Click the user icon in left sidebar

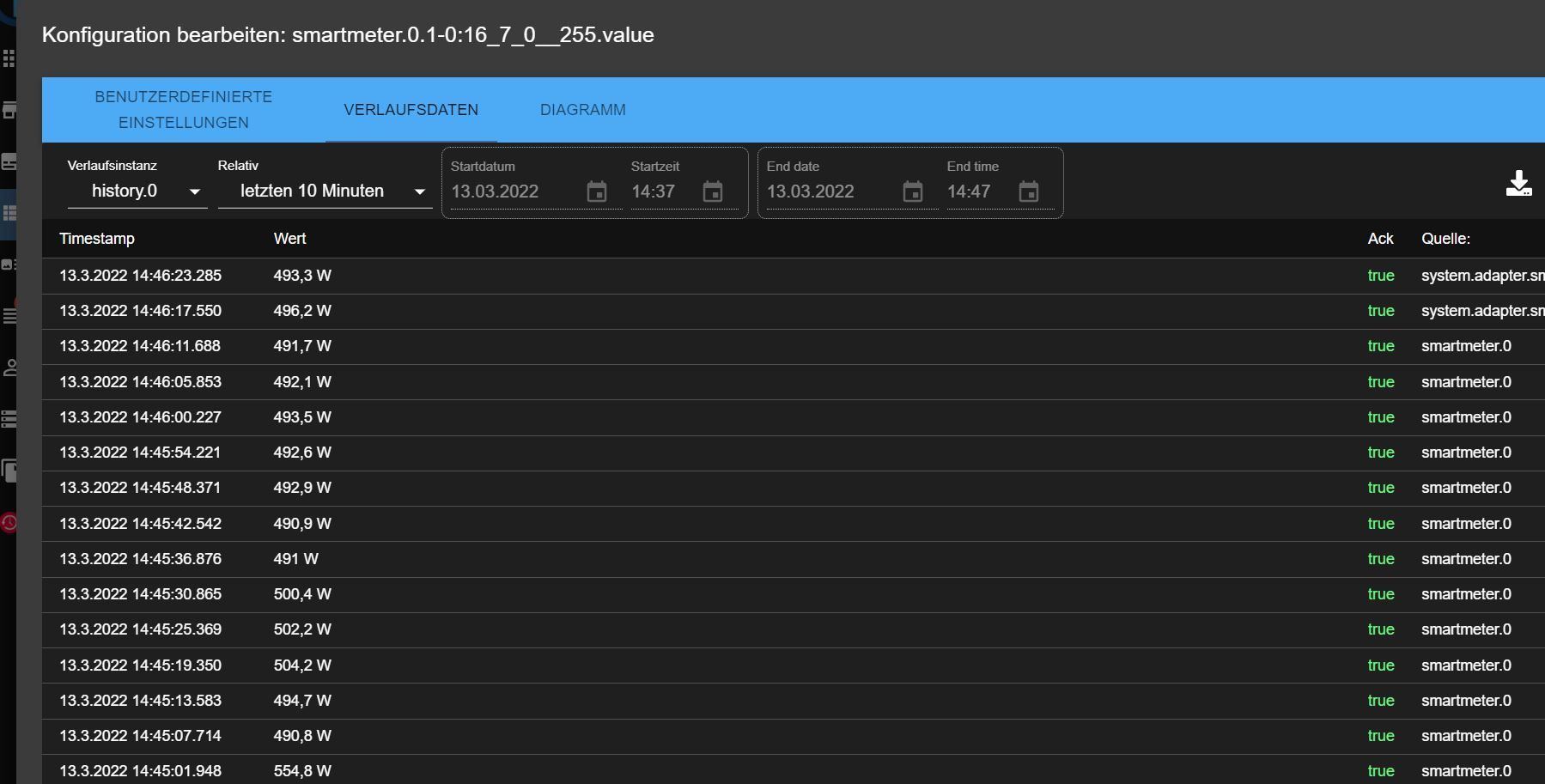tap(9, 368)
